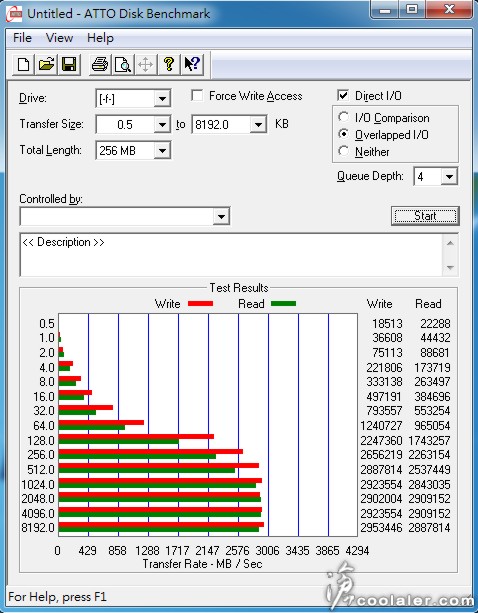Viewport: 478px width, 613px height.
Task: Enable the Force Write Access checkbox
Action: click(x=197, y=96)
